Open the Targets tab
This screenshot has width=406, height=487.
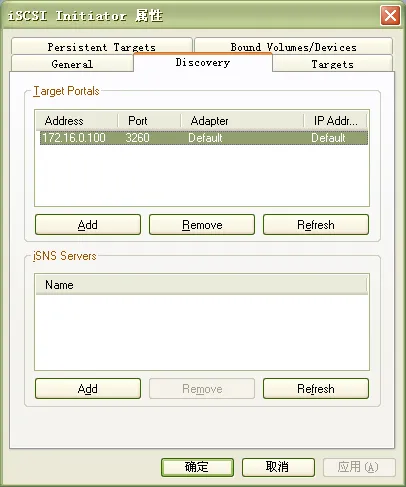tap(333, 63)
